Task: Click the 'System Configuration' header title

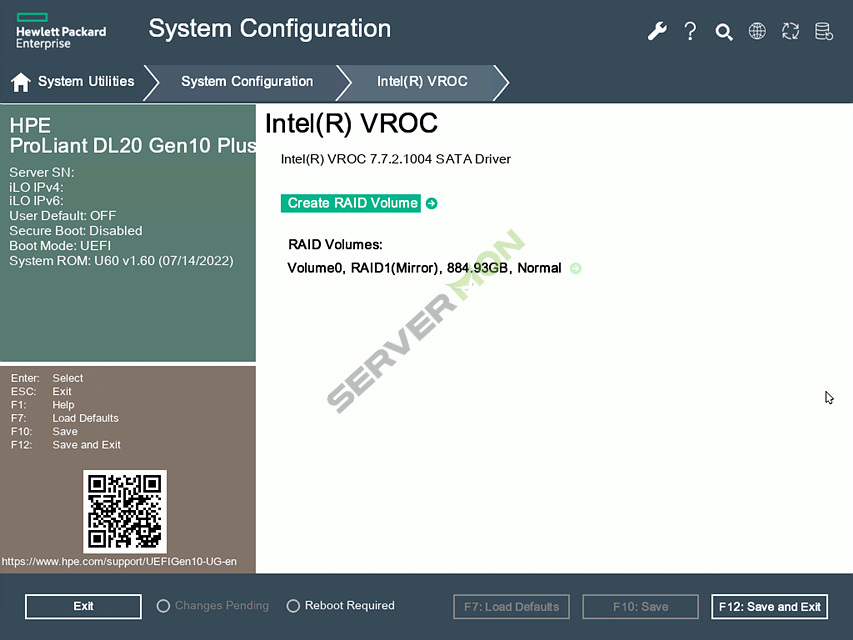Action: 270,29
